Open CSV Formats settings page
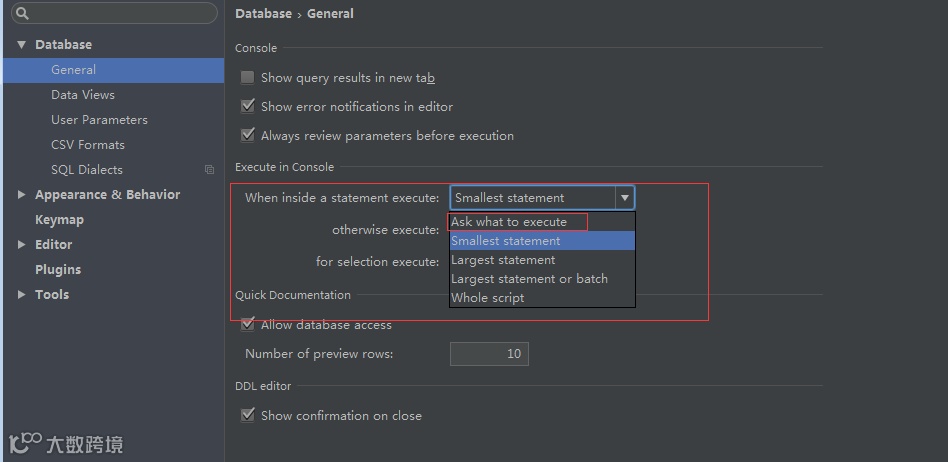 click(x=88, y=145)
